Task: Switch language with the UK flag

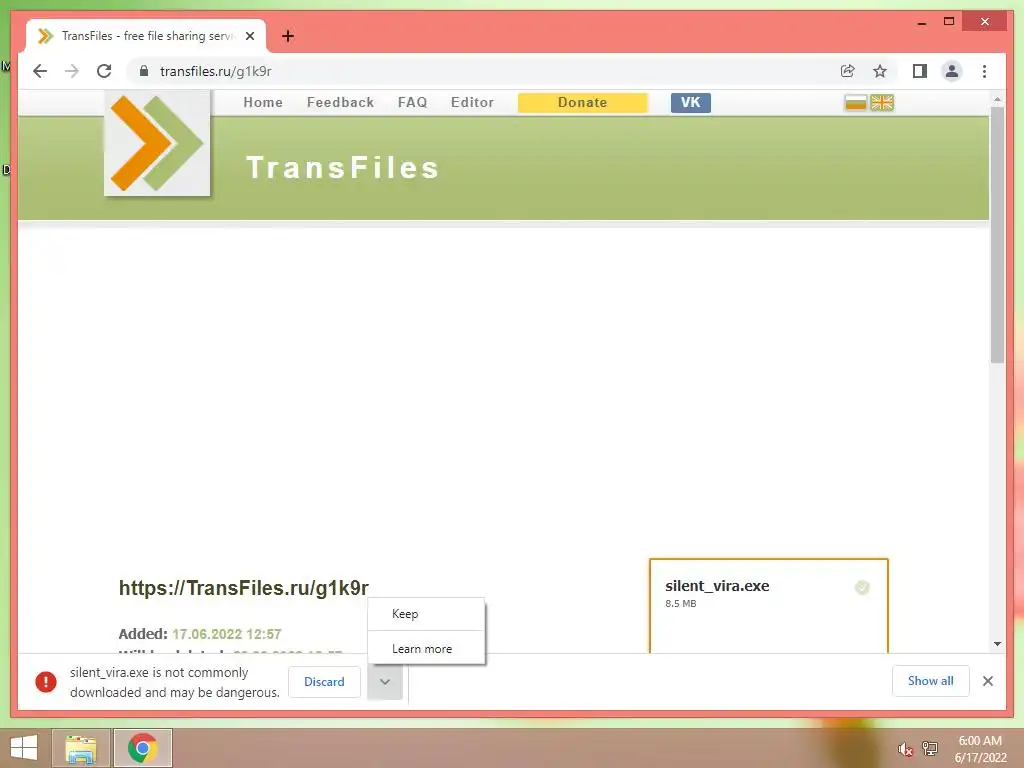Action: pos(882,103)
